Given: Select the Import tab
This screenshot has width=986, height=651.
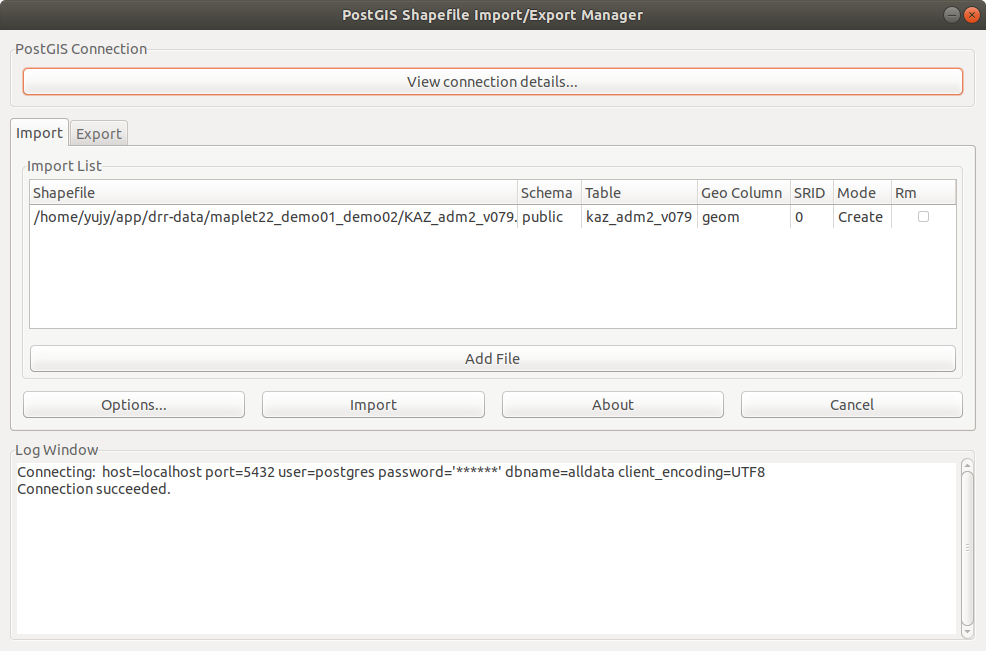Looking at the screenshot, I should tap(40, 133).
